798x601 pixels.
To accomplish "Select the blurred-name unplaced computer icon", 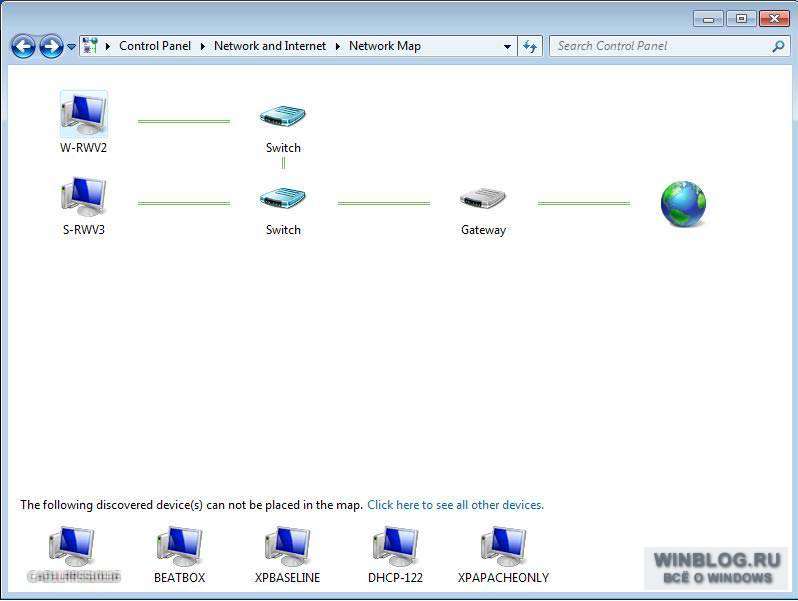I will (72, 547).
